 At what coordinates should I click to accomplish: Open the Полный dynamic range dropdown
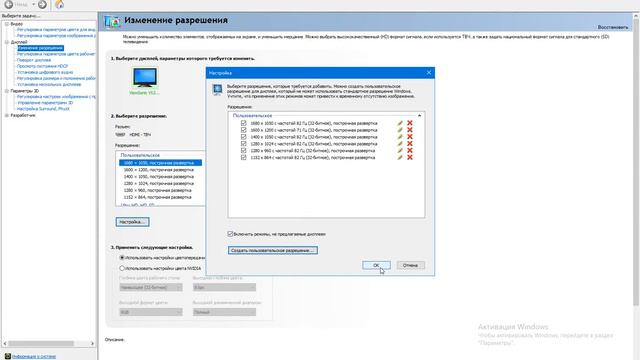(224, 312)
